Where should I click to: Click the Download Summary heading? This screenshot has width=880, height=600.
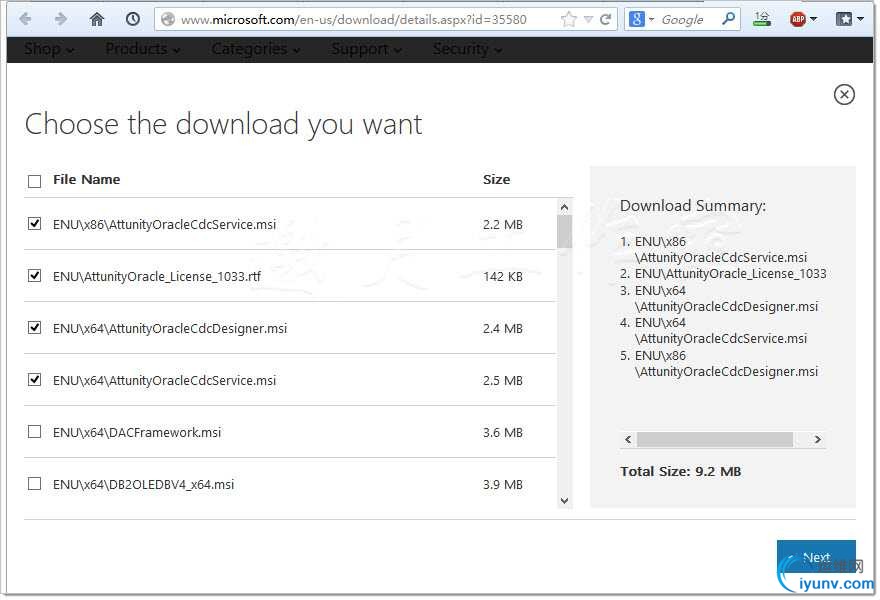(x=693, y=205)
